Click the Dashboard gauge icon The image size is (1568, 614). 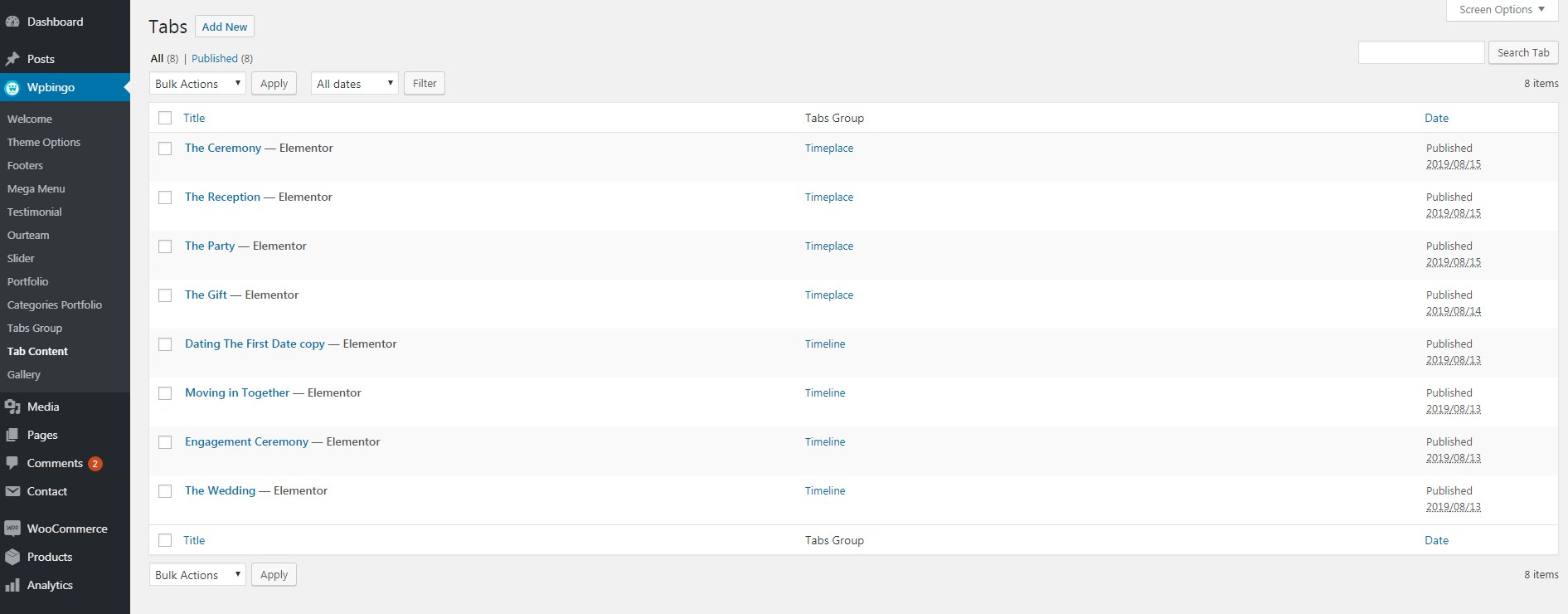click(12, 22)
